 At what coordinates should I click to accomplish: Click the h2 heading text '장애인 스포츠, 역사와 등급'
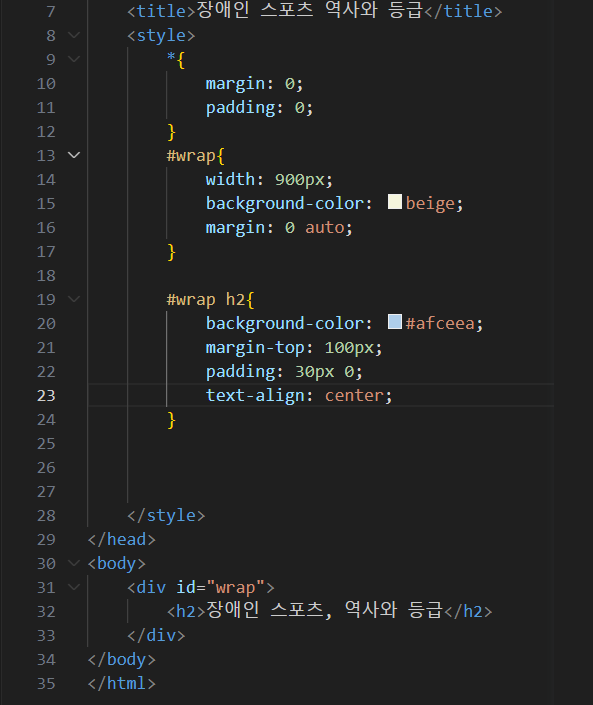pyautogui.click(x=325, y=611)
